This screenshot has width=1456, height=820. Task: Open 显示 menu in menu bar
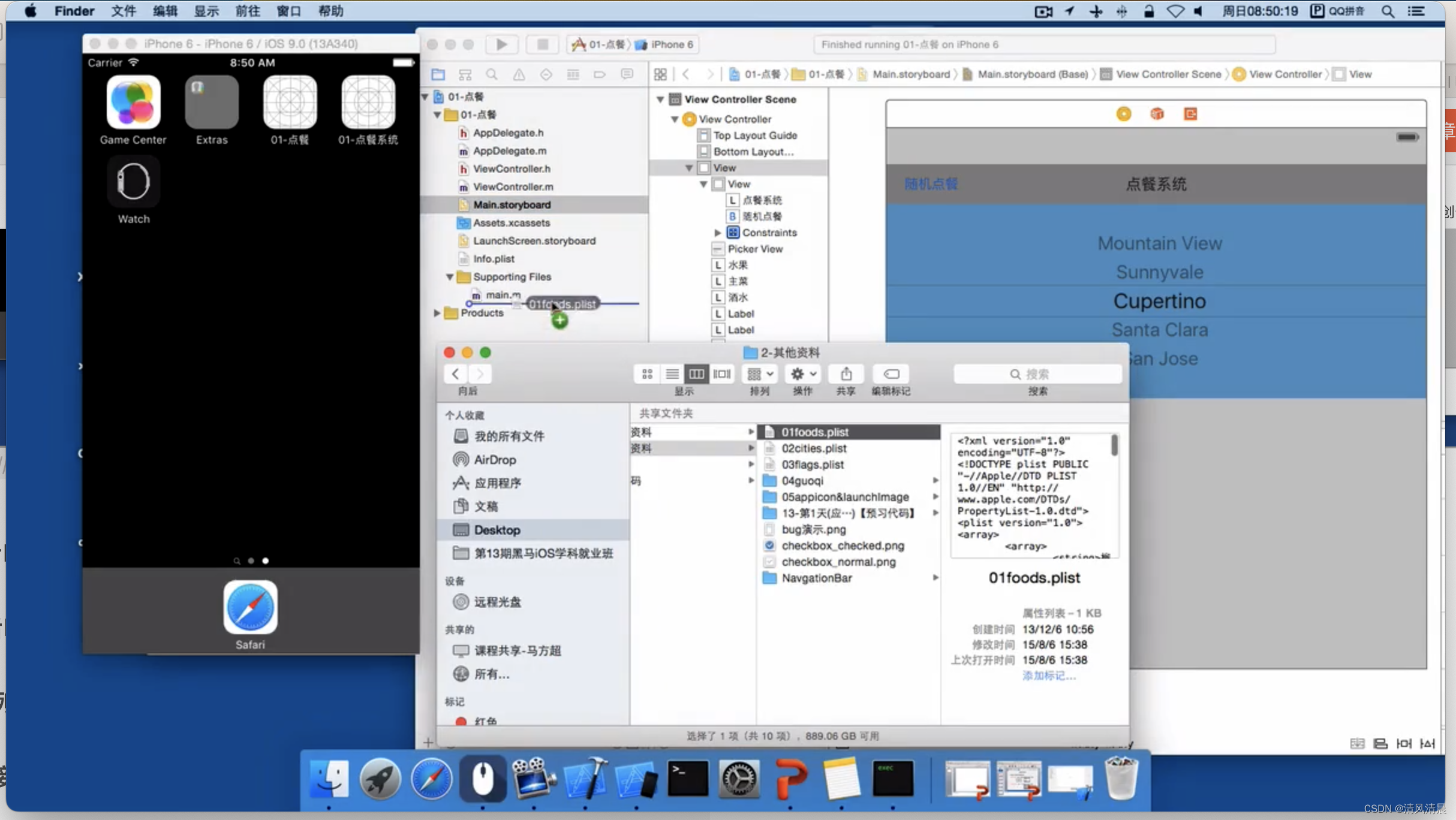tap(206, 11)
